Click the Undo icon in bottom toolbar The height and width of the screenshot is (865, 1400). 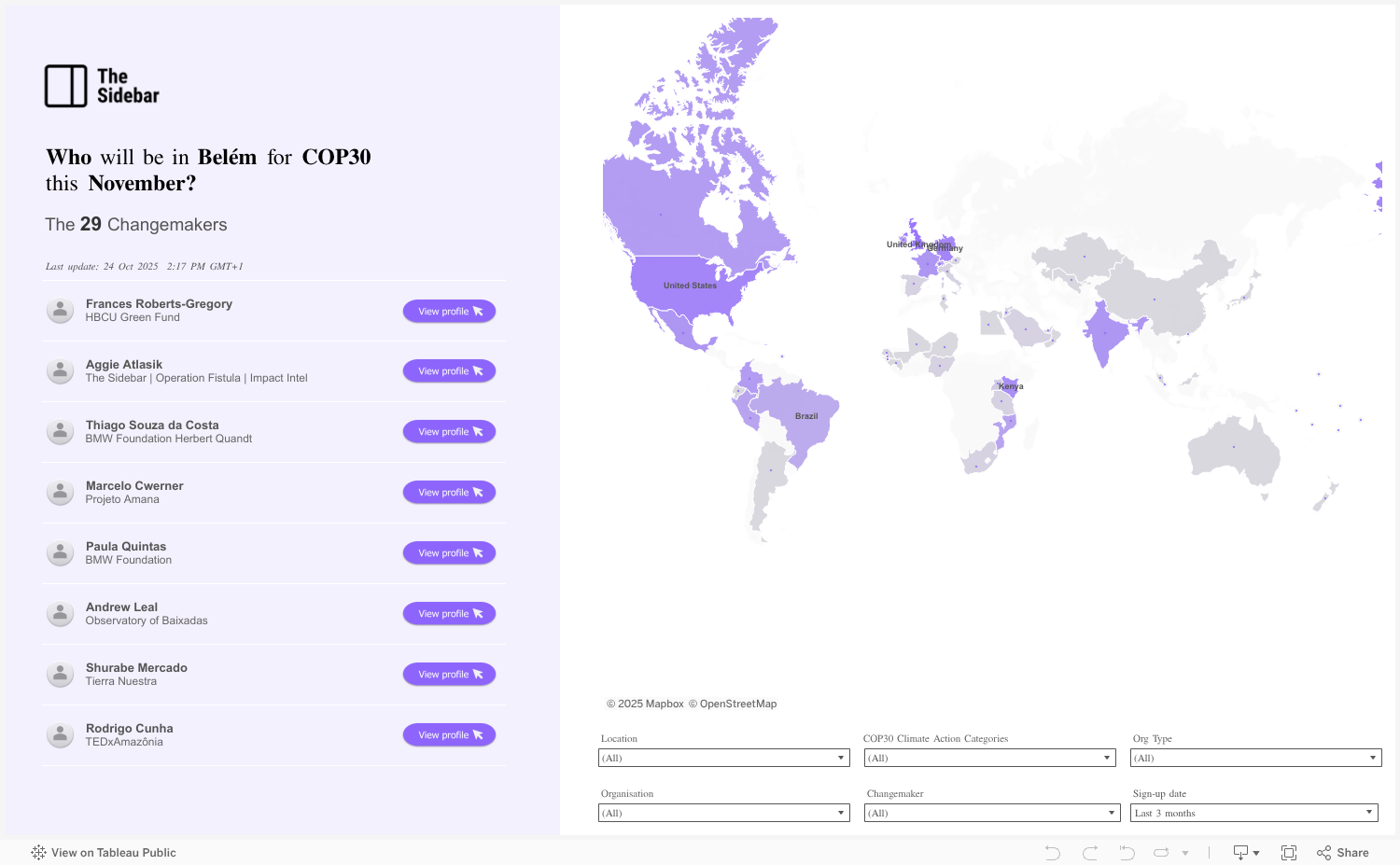click(x=1052, y=853)
